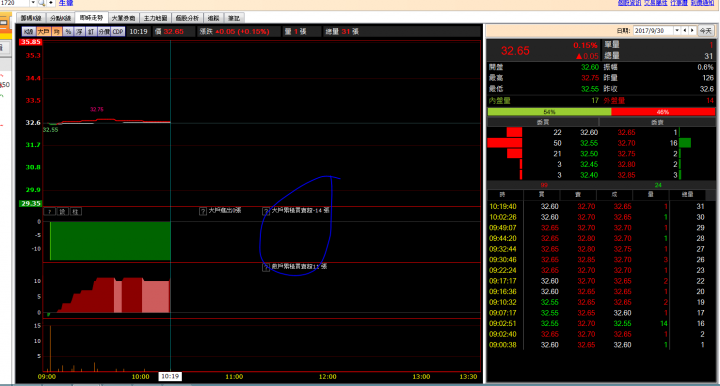This screenshot has height=386, width=720.
Task: Select the 柱 bar style button
Action: (75, 212)
